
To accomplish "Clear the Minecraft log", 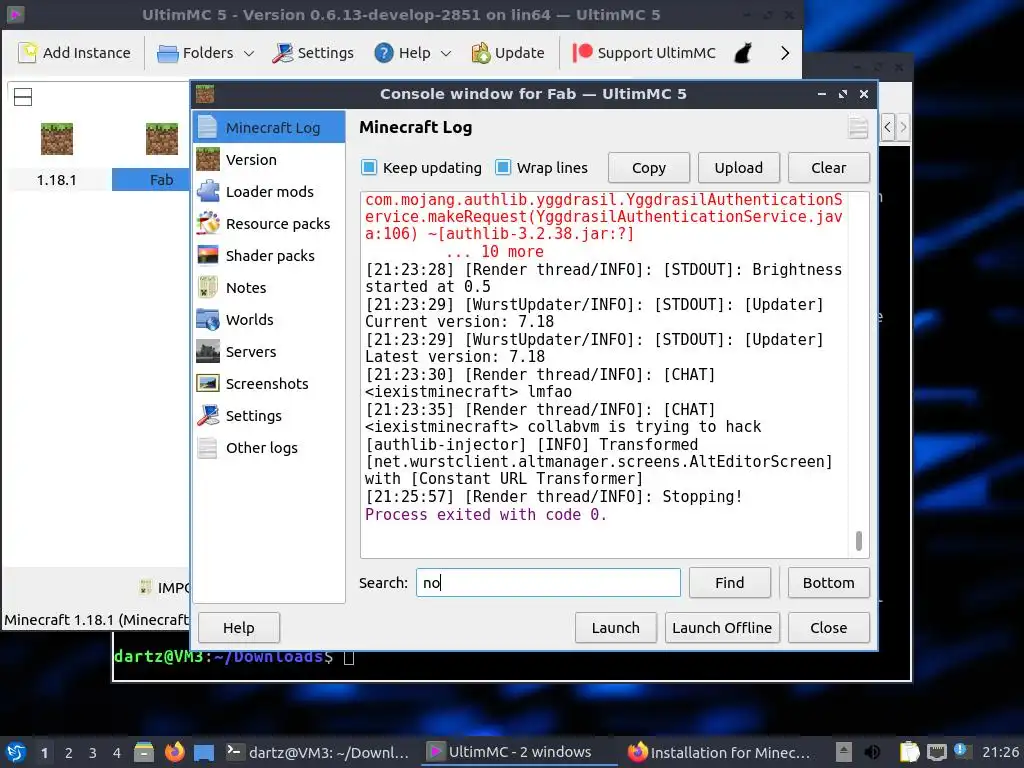I will click(829, 168).
